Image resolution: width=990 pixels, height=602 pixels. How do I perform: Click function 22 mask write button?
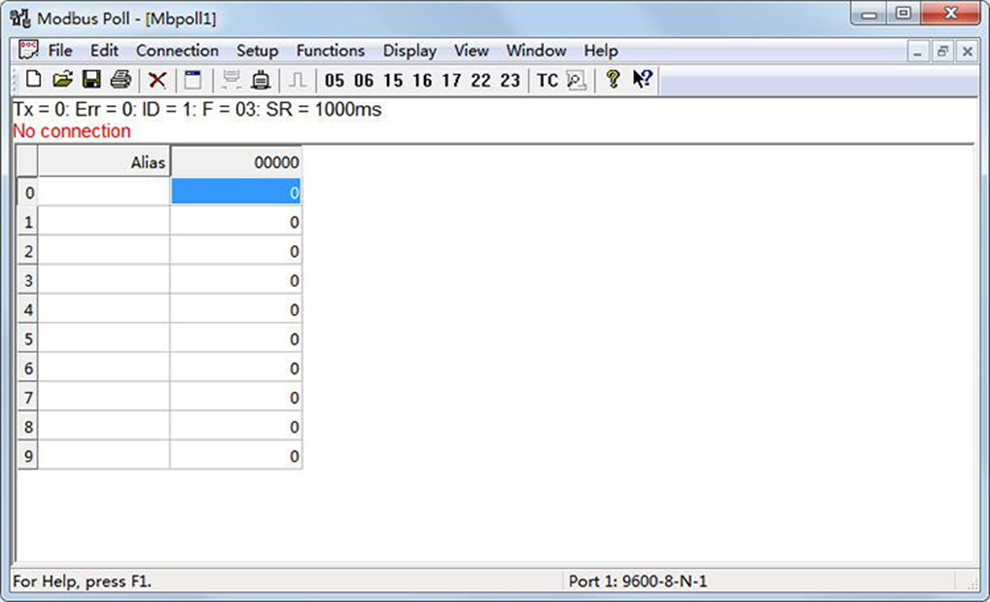tap(480, 80)
